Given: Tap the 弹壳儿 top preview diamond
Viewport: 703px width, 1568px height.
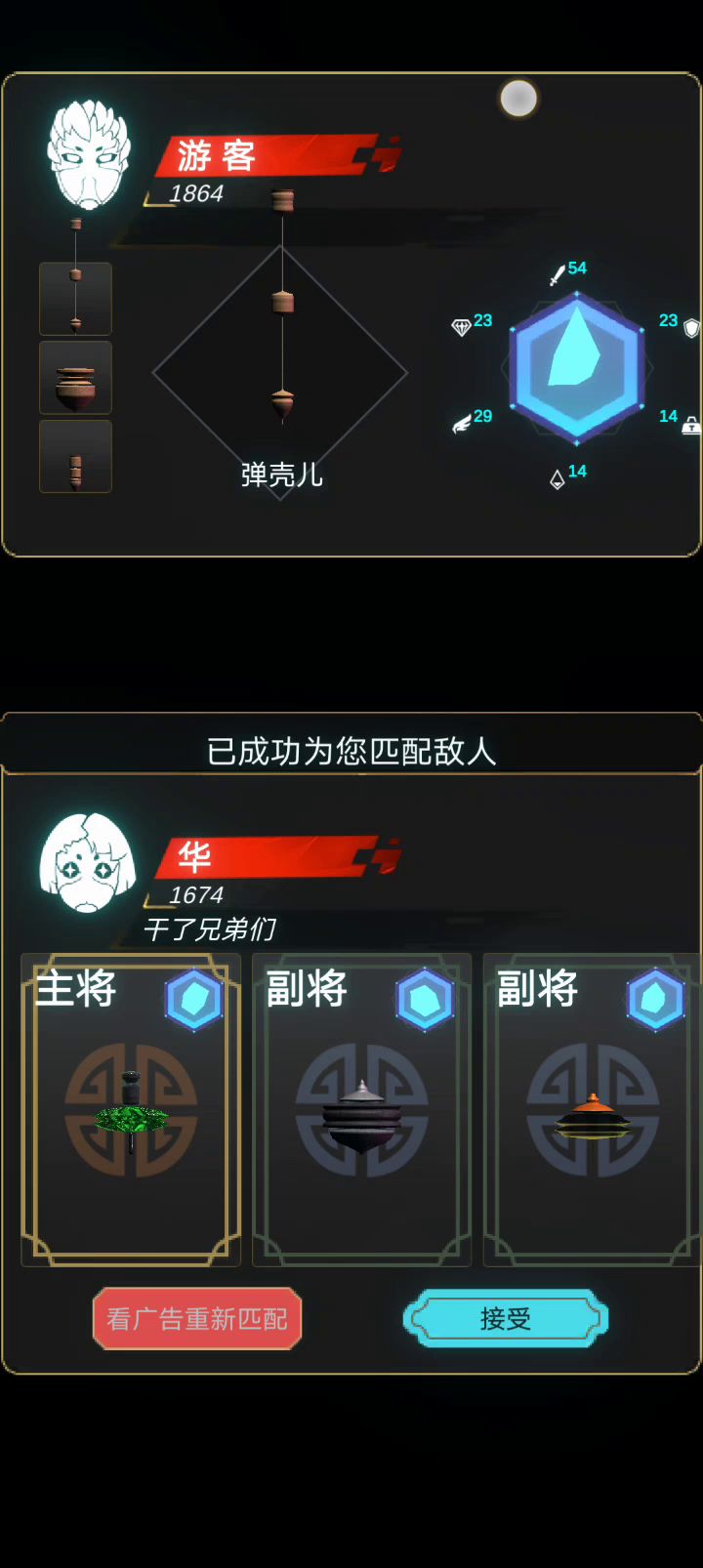Looking at the screenshot, I should coord(280,373).
